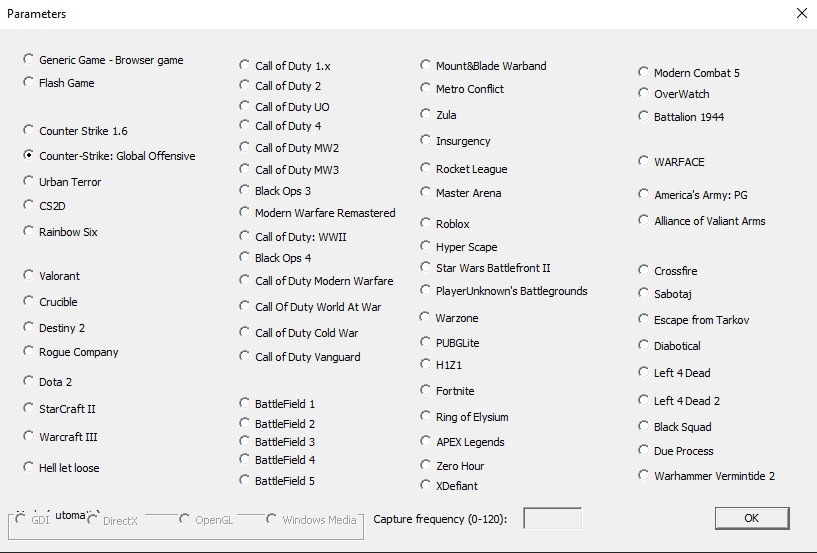Select OverWatch game option
This screenshot has height=553, width=817.
(x=644, y=93)
